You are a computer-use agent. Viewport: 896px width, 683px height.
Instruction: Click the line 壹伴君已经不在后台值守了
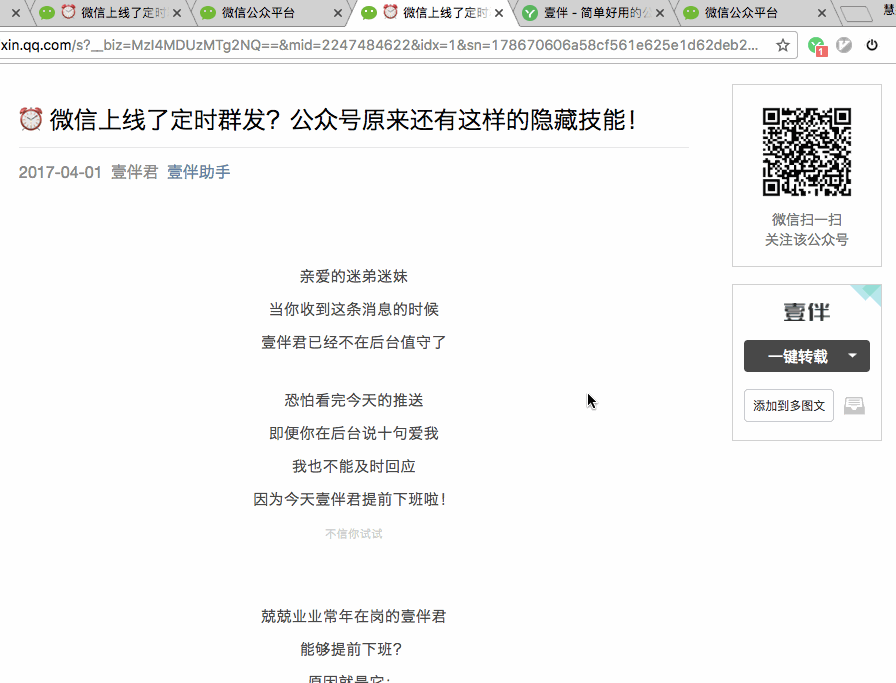(x=354, y=342)
